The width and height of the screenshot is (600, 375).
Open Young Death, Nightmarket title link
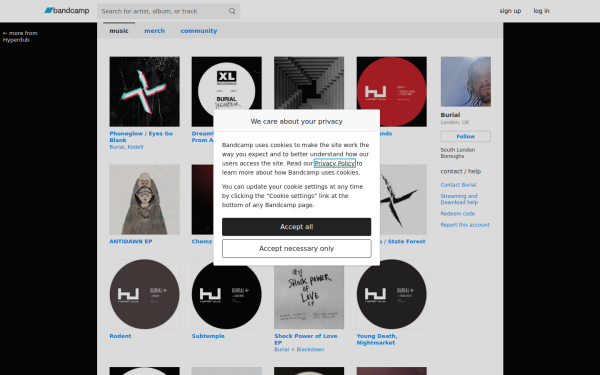377,339
